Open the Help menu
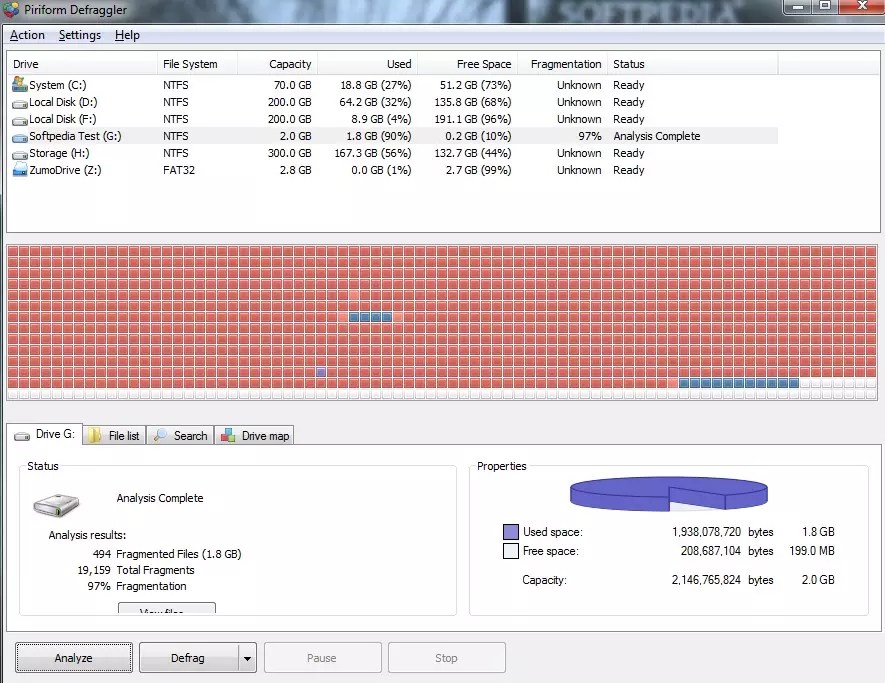This screenshot has height=683, width=885. pyautogui.click(x=127, y=35)
